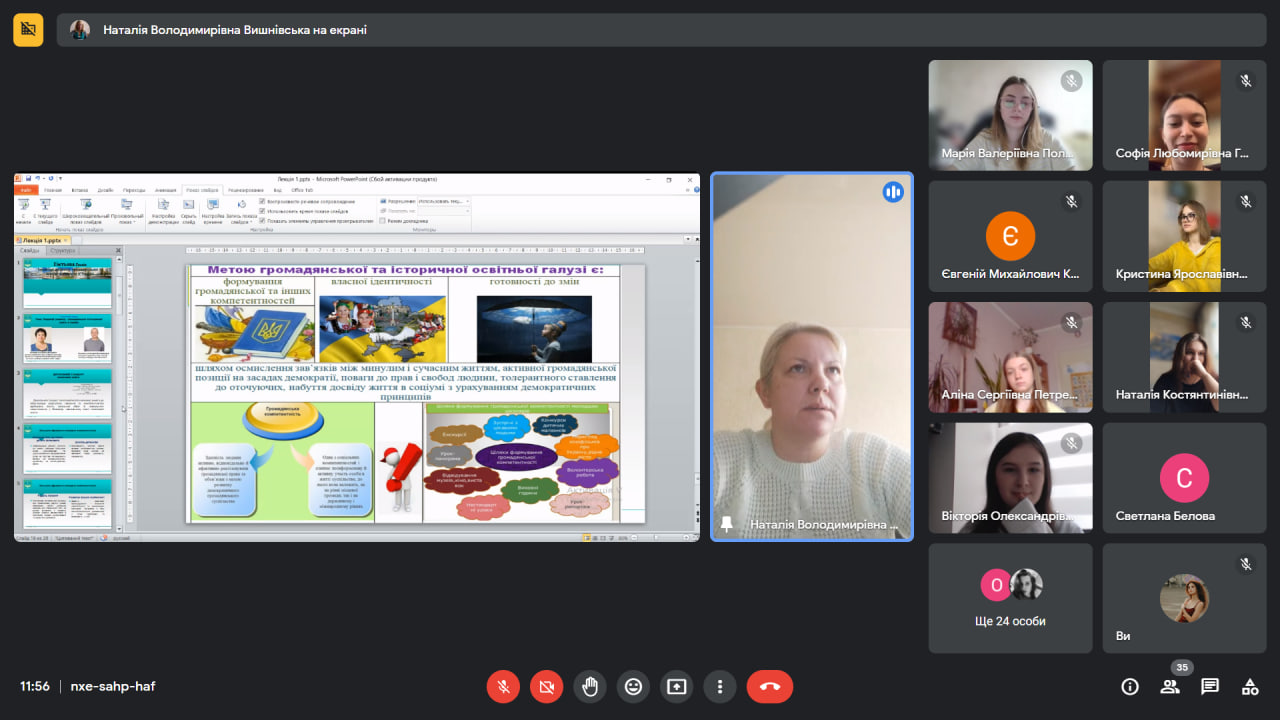The height and width of the screenshot is (720, 1280).
Task: Click Марія Валеріївна's video tile
Action: click(x=1010, y=114)
